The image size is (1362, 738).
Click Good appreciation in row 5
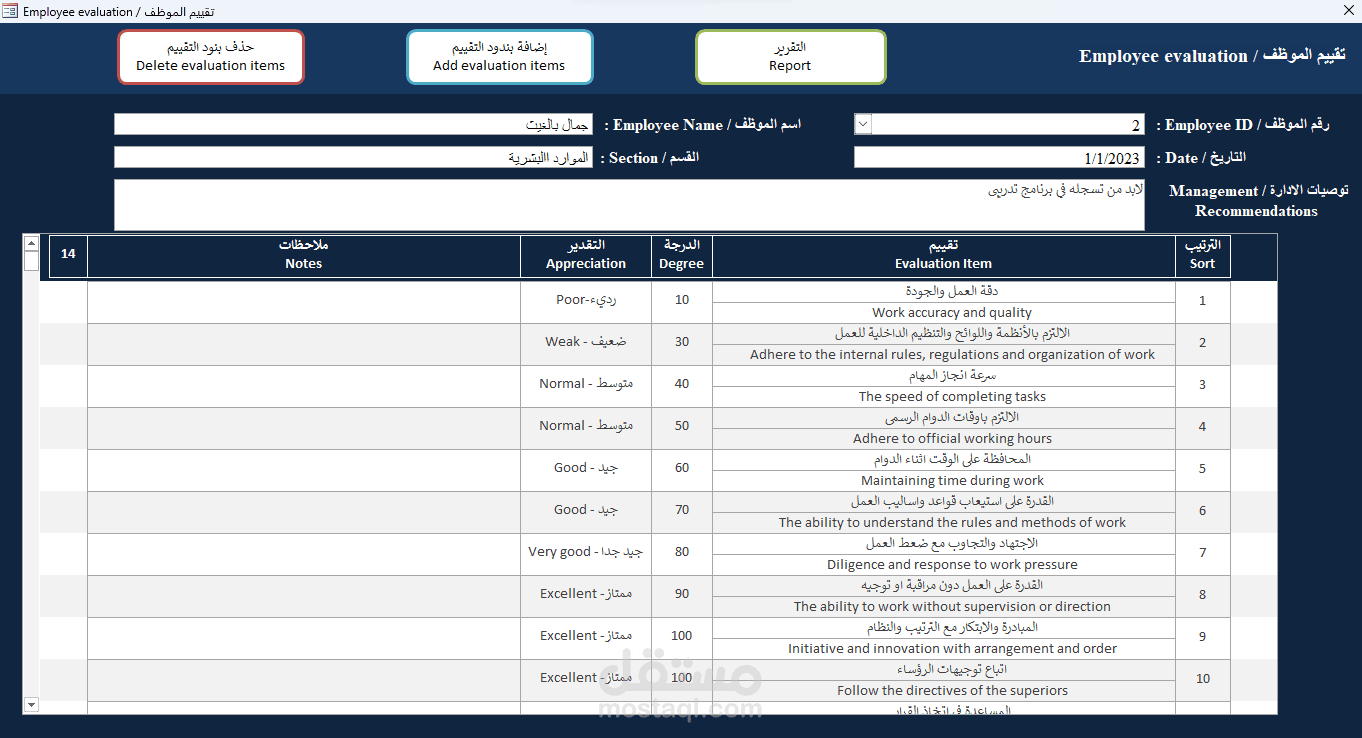[586, 468]
